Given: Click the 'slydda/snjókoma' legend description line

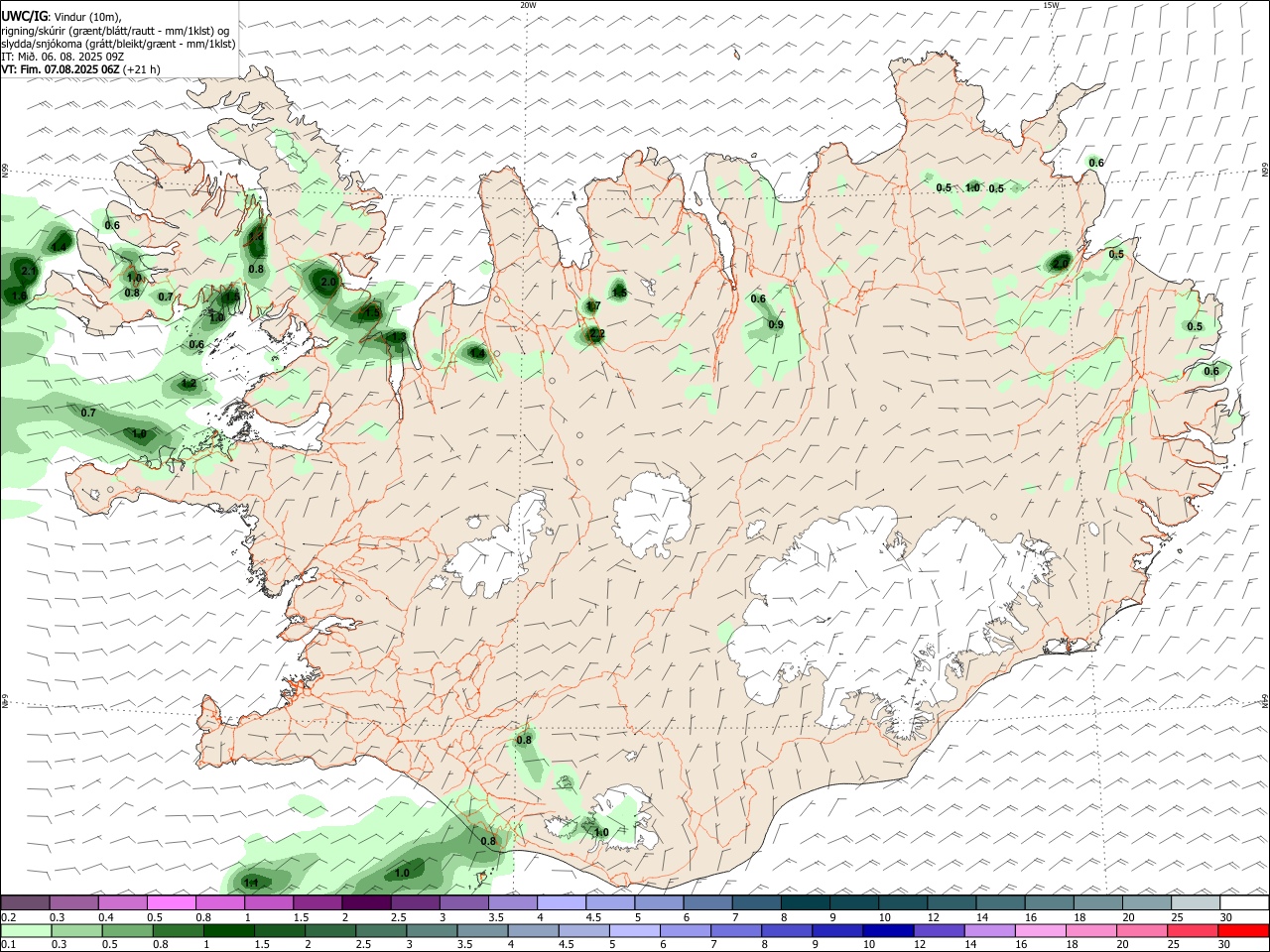Looking at the screenshot, I should [x=118, y=44].
